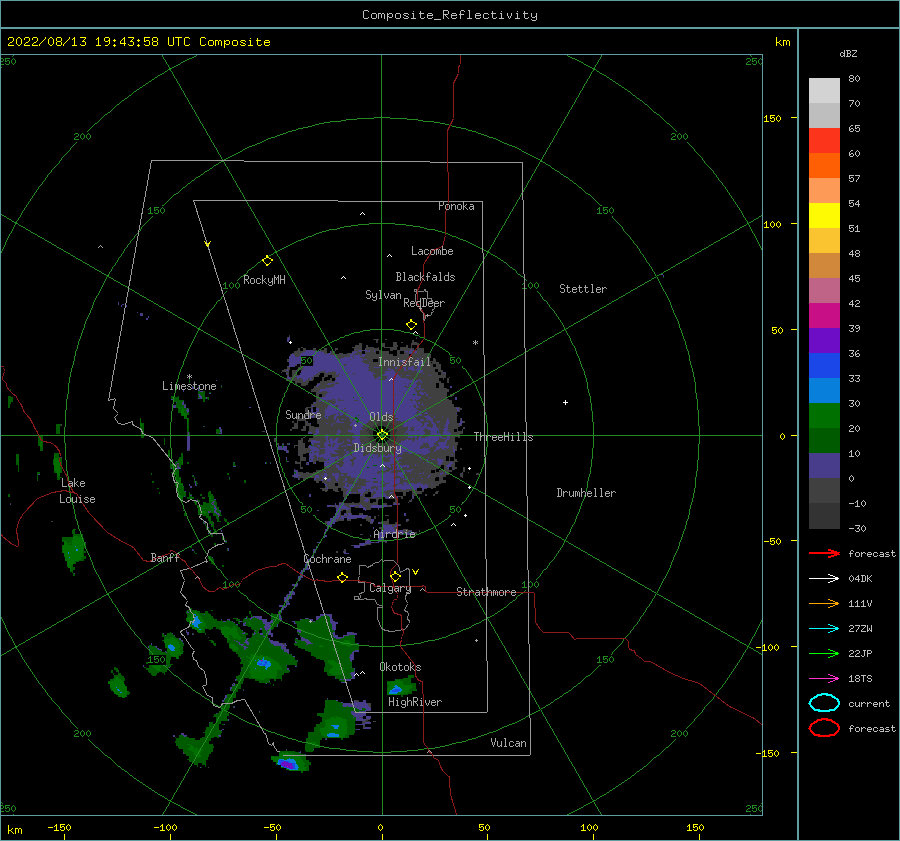This screenshot has width=900, height=841.
Task: Click the asterisk marker above Limestone
Action: click(x=189, y=377)
